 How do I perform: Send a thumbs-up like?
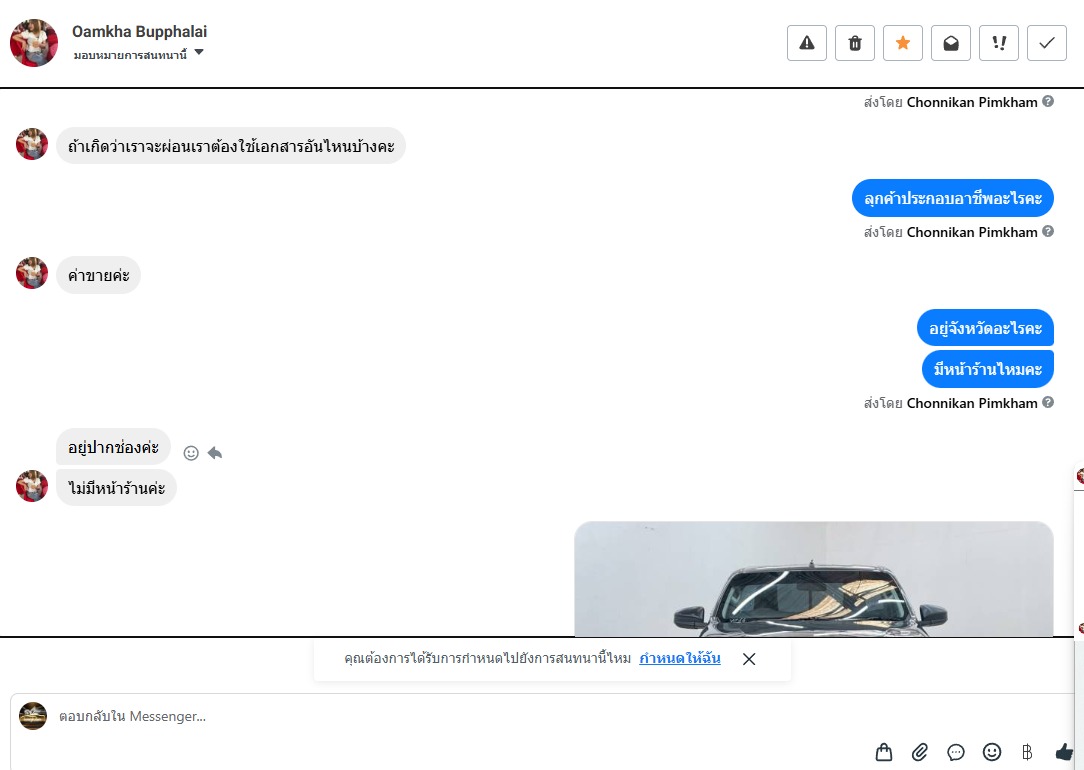coord(1065,752)
